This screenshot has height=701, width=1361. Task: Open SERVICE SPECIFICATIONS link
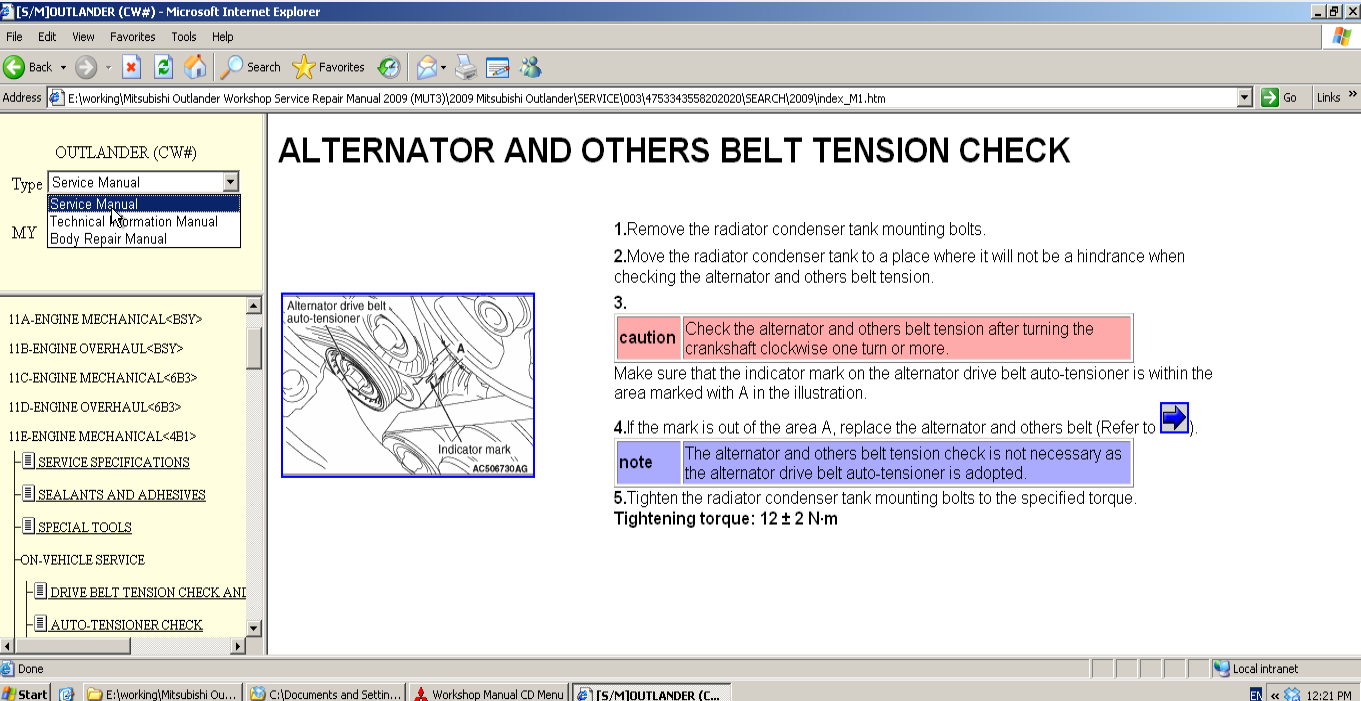coord(113,462)
